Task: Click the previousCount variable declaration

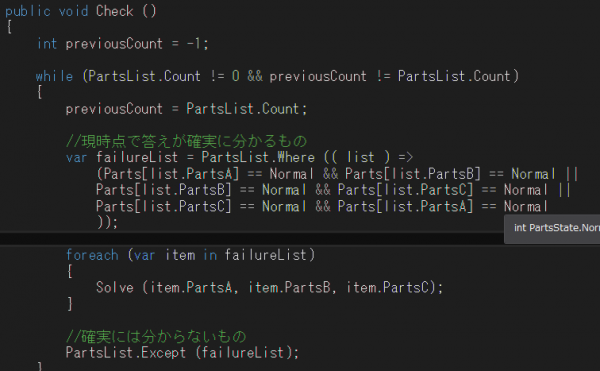Action: pyautogui.click(x=114, y=44)
